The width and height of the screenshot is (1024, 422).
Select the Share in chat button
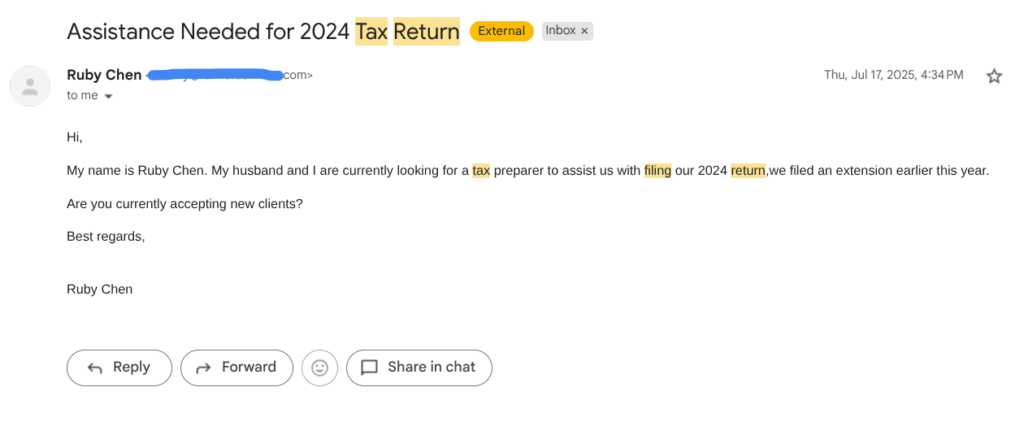[x=419, y=367]
